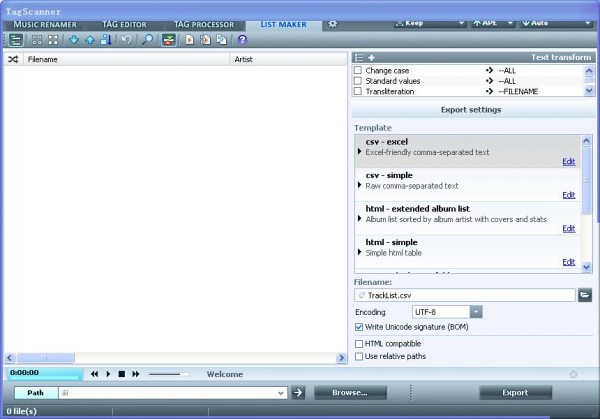
Task: Open the Encoding UTF-8 dropdown
Action: pyautogui.click(x=476, y=312)
